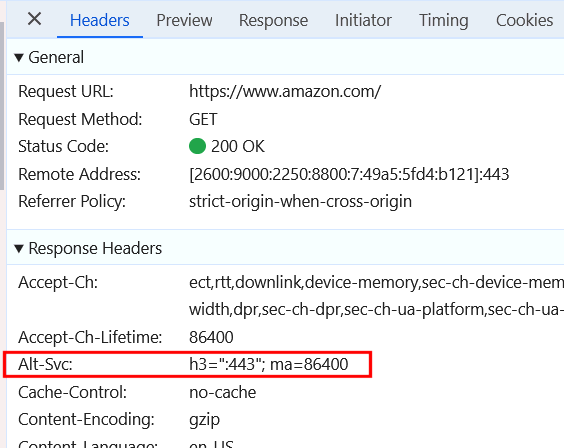Close the request details panel
564x448 pixels.
click(x=35, y=19)
